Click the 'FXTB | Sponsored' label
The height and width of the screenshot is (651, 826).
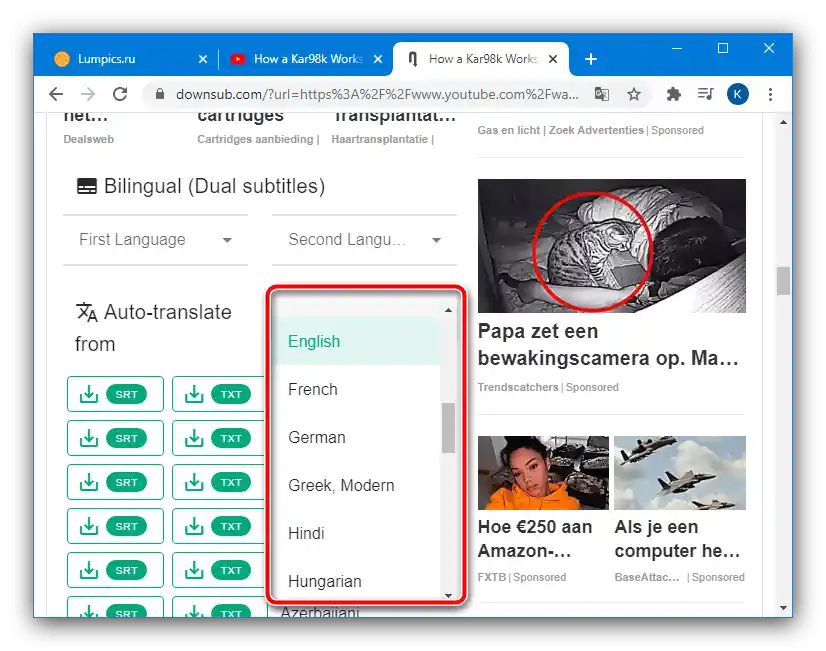click(522, 577)
